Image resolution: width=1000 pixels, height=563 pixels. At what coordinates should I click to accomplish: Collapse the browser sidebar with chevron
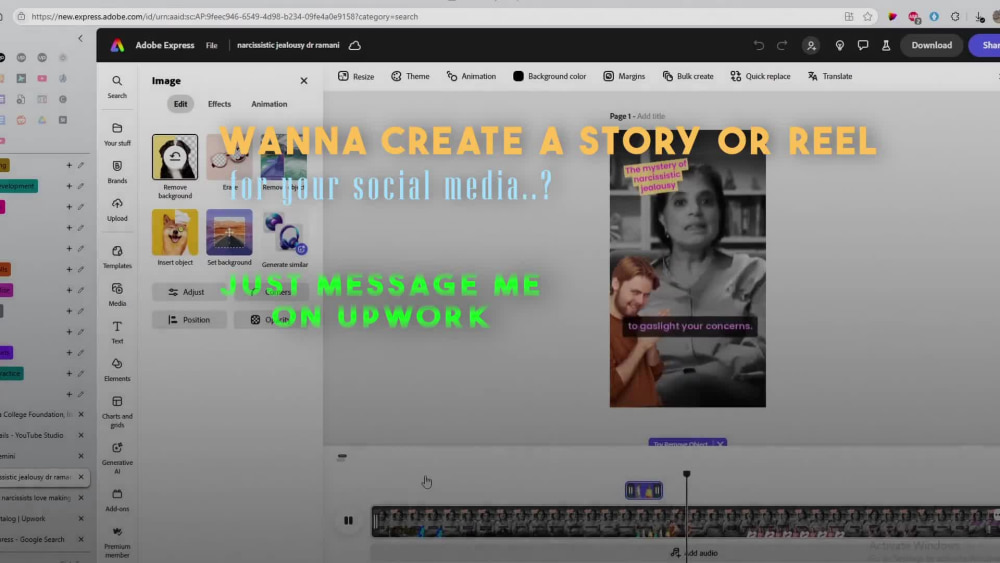[x=80, y=38]
